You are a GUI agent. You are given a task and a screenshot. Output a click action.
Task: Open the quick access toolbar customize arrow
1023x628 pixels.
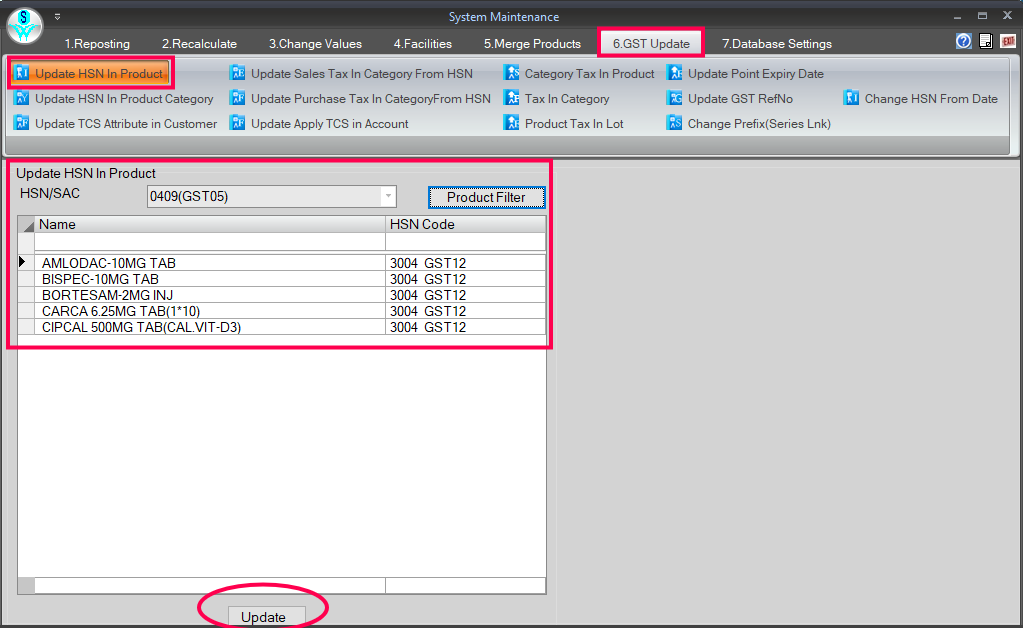(x=57, y=17)
